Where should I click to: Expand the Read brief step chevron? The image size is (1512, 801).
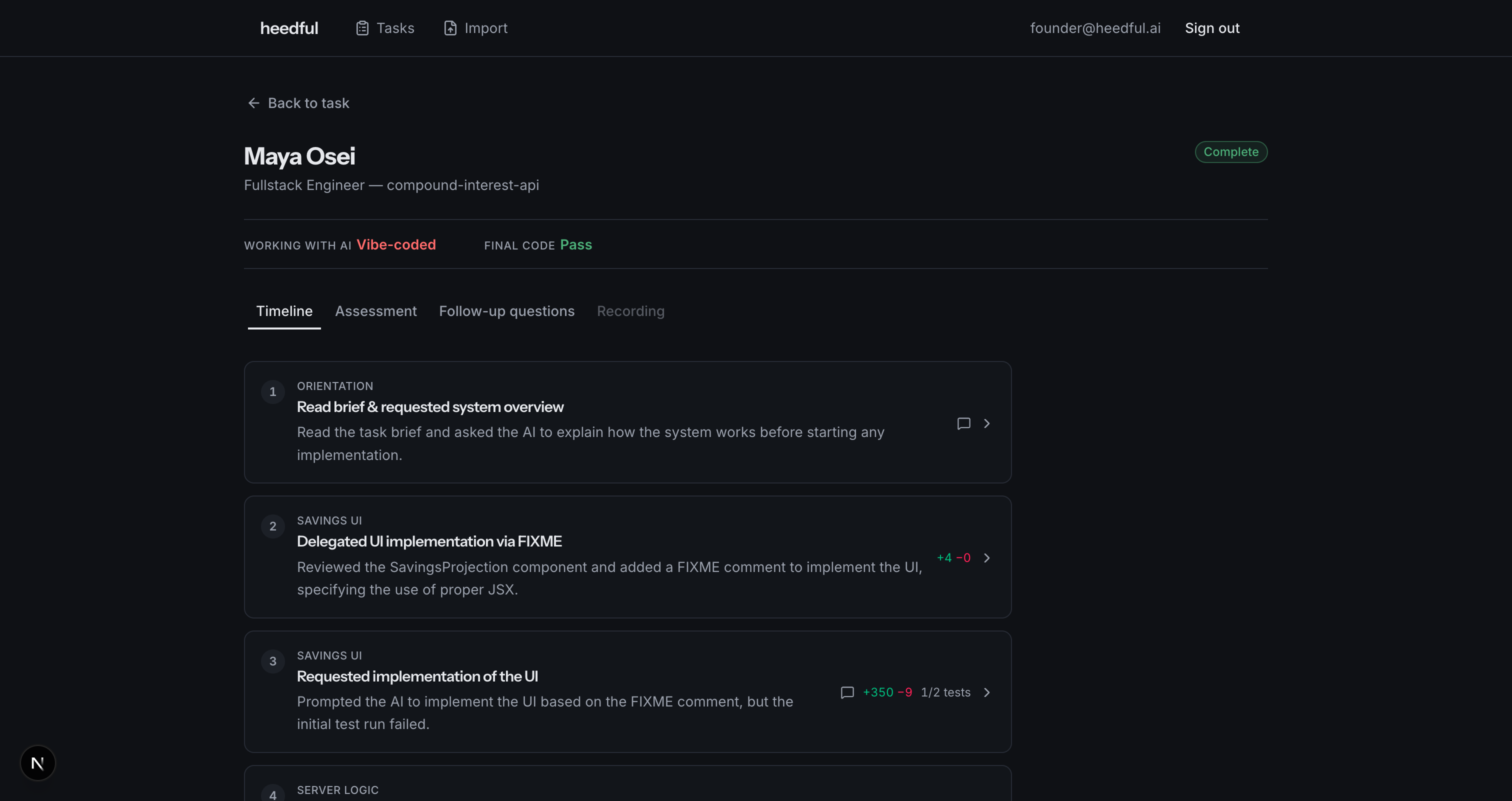point(986,423)
